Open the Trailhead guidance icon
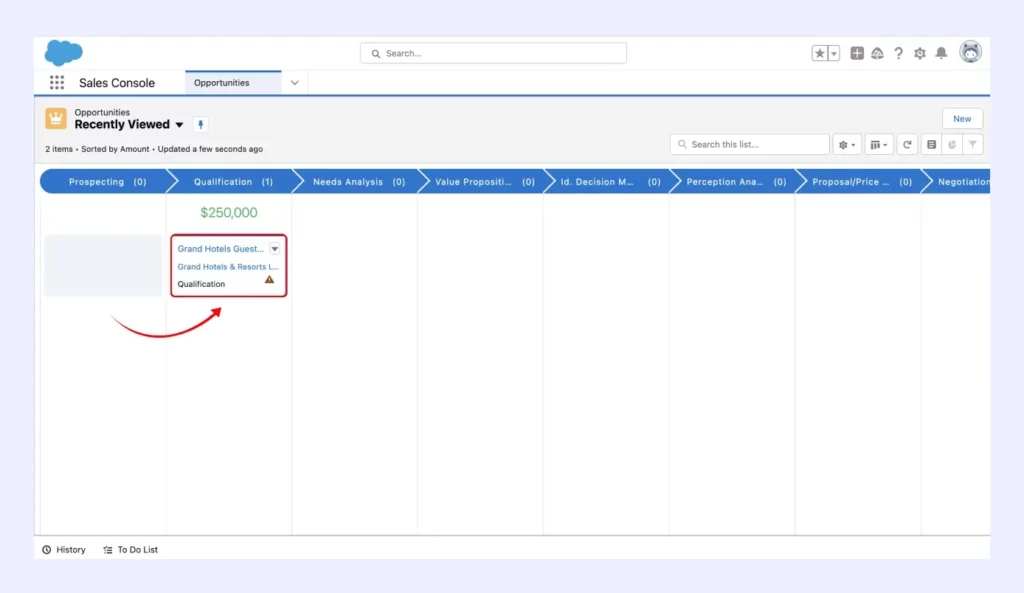This screenshot has height=593, width=1024. tap(877, 54)
